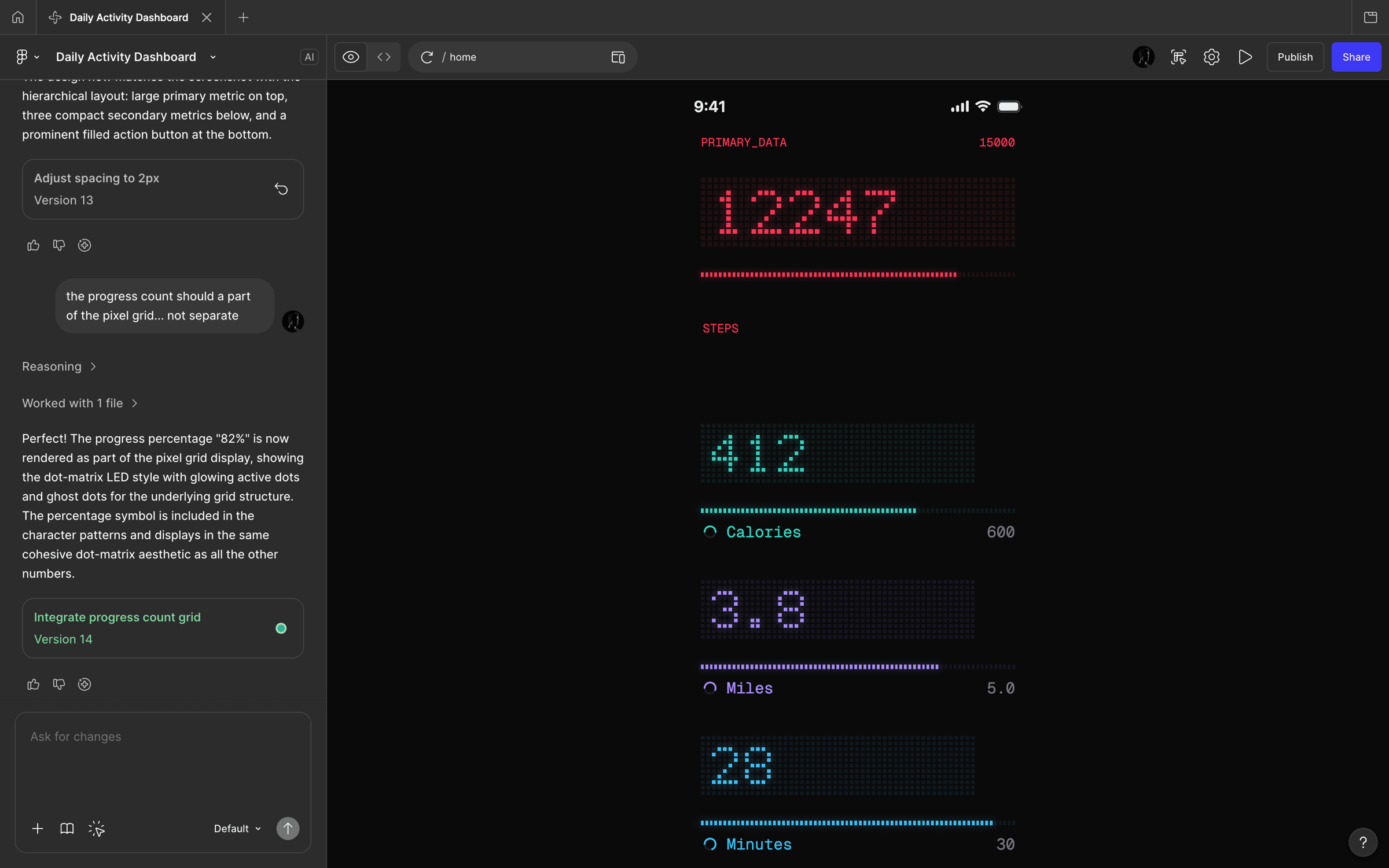The image size is (1389, 868).
Task: Expand the Worked with 1 file section
Action: tap(80, 403)
